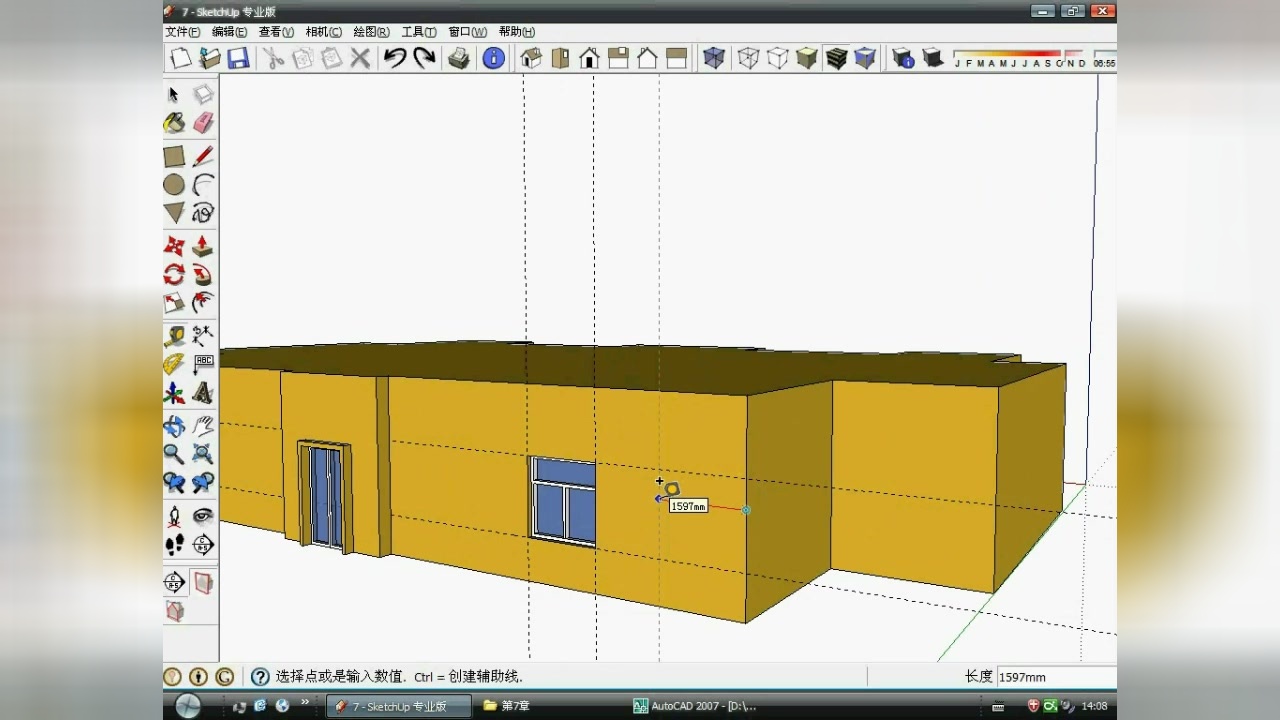The image size is (1280, 720).
Task: Select the Freehand tool
Action: point(203,213)
